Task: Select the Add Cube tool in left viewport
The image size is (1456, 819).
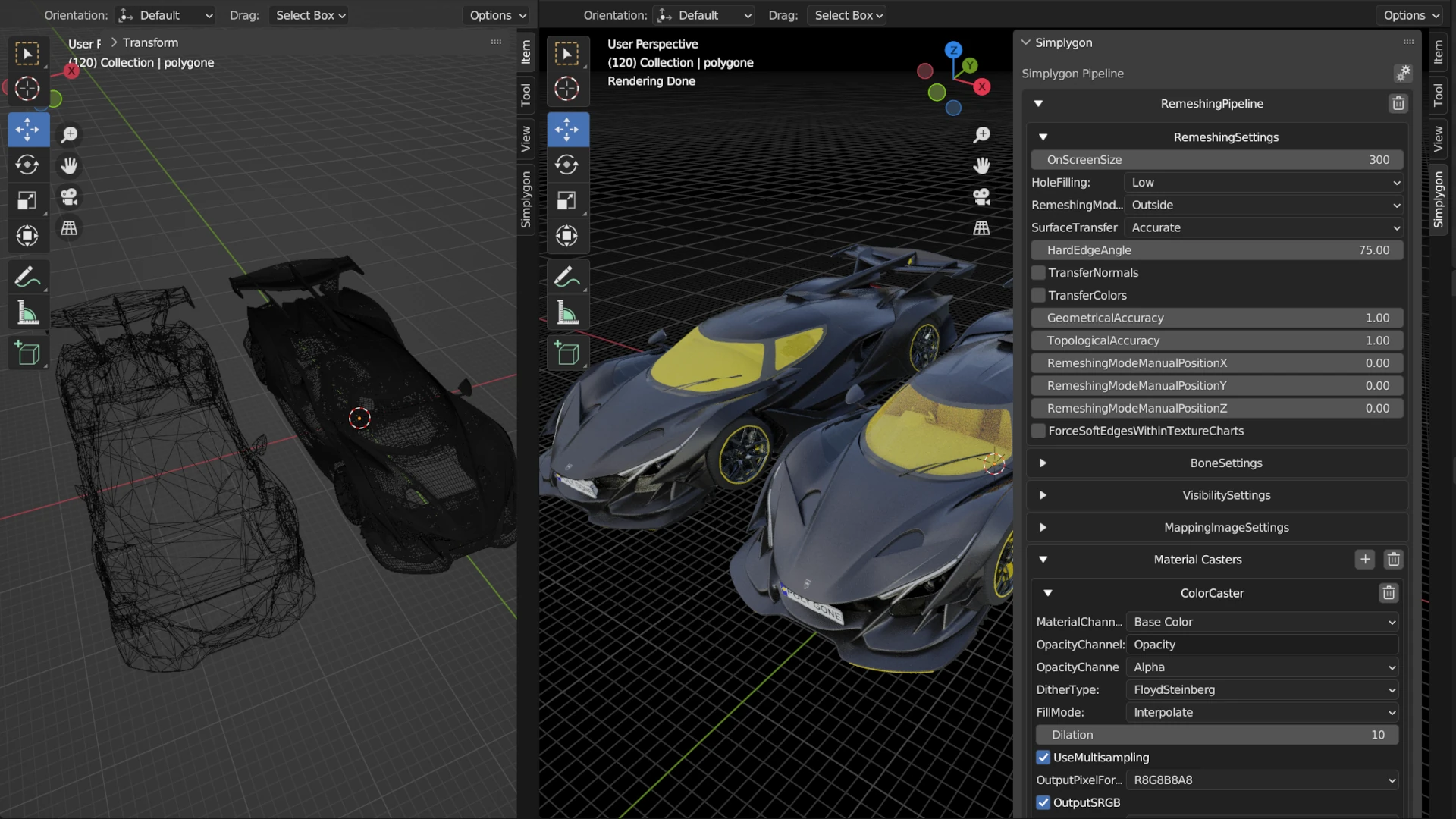Action: click(x=28, y=353)
